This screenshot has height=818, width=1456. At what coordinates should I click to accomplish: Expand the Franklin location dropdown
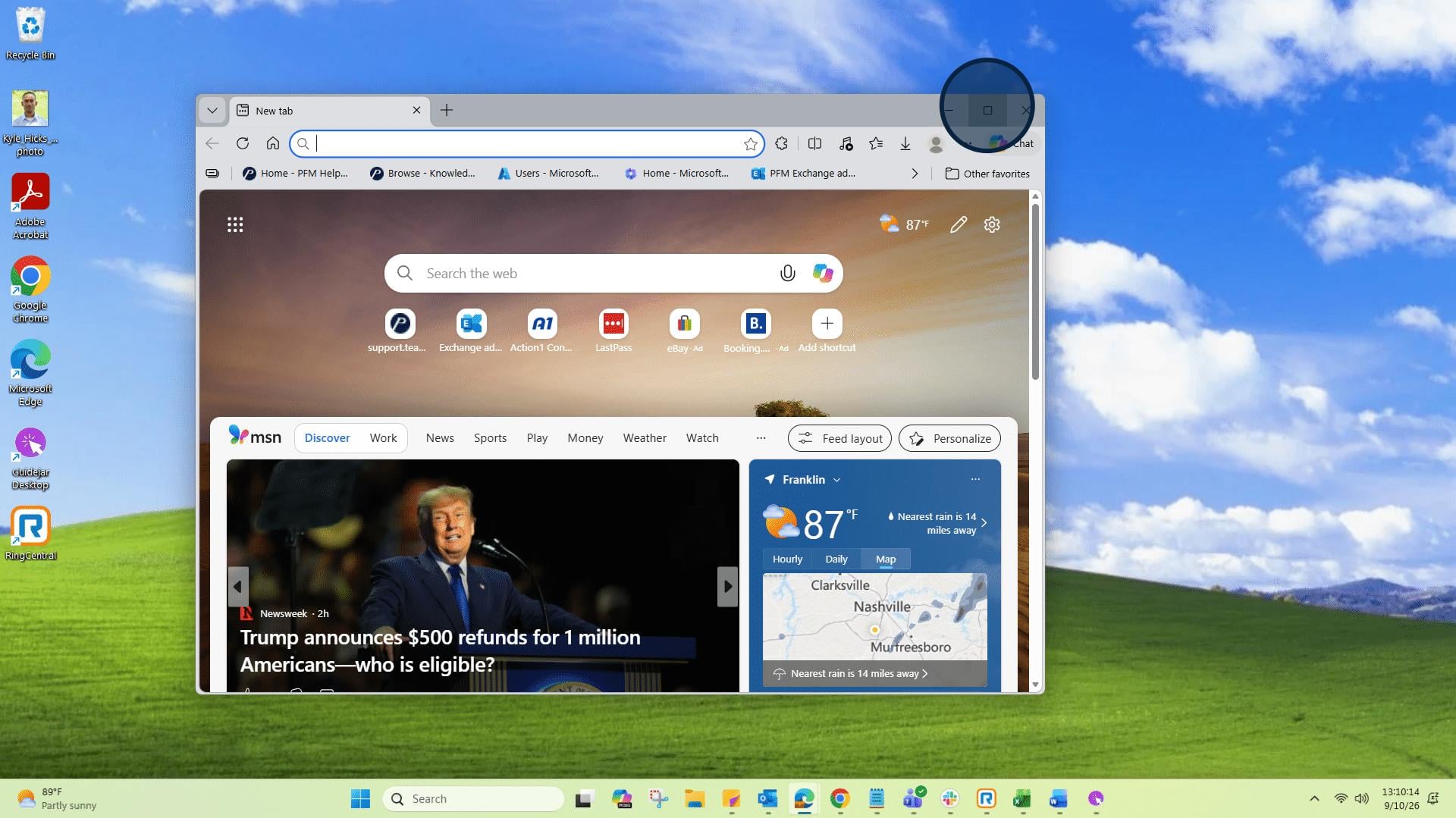point(837,480)
